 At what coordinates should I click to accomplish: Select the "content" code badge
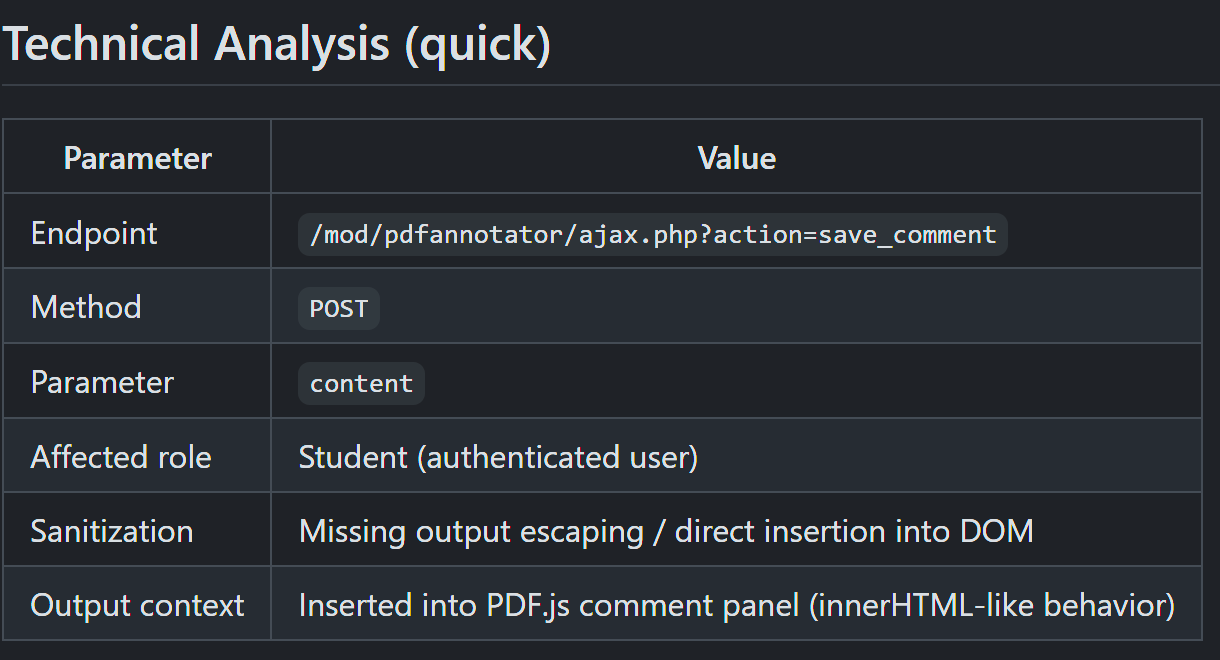(361, 384)
